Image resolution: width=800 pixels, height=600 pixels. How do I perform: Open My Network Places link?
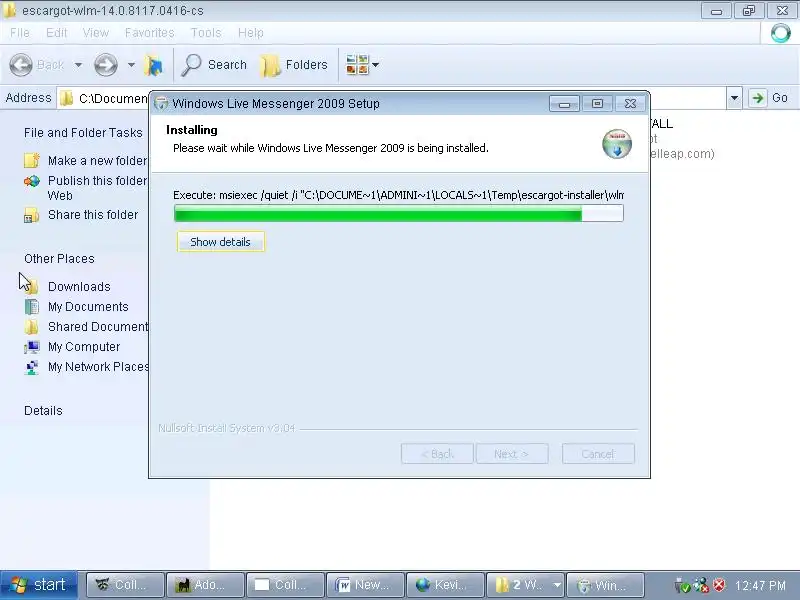(x=98, y=367)
